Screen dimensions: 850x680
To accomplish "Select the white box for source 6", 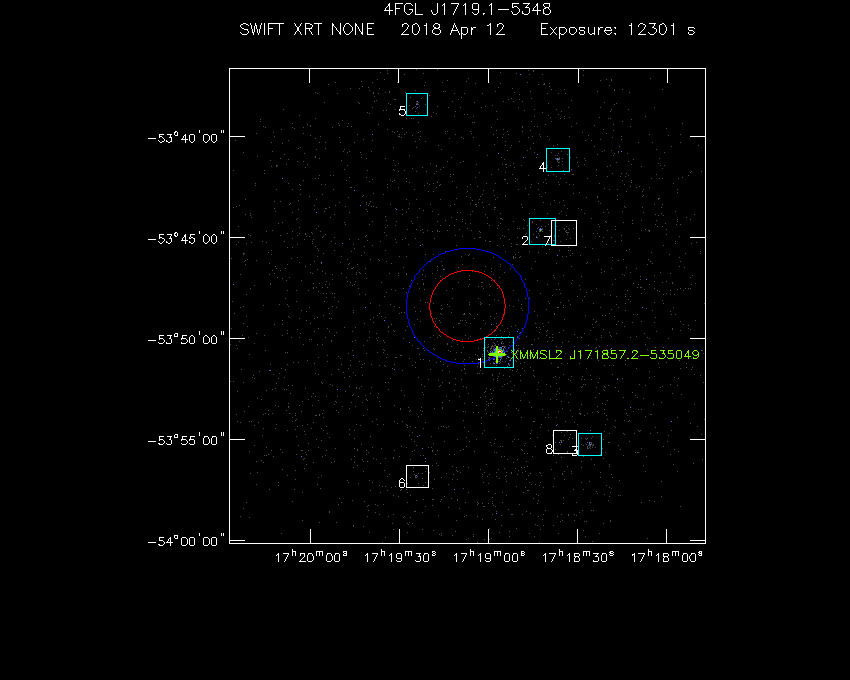I will point(417,477).
